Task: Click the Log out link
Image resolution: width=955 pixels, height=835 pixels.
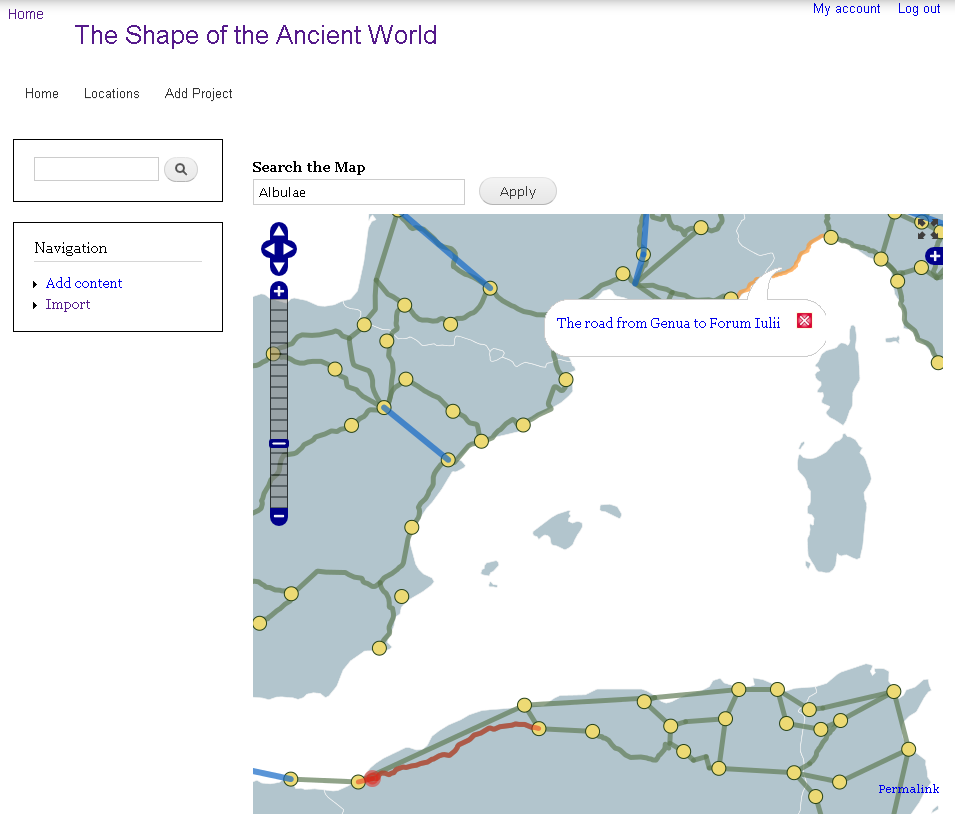Action: pos(919,9)
